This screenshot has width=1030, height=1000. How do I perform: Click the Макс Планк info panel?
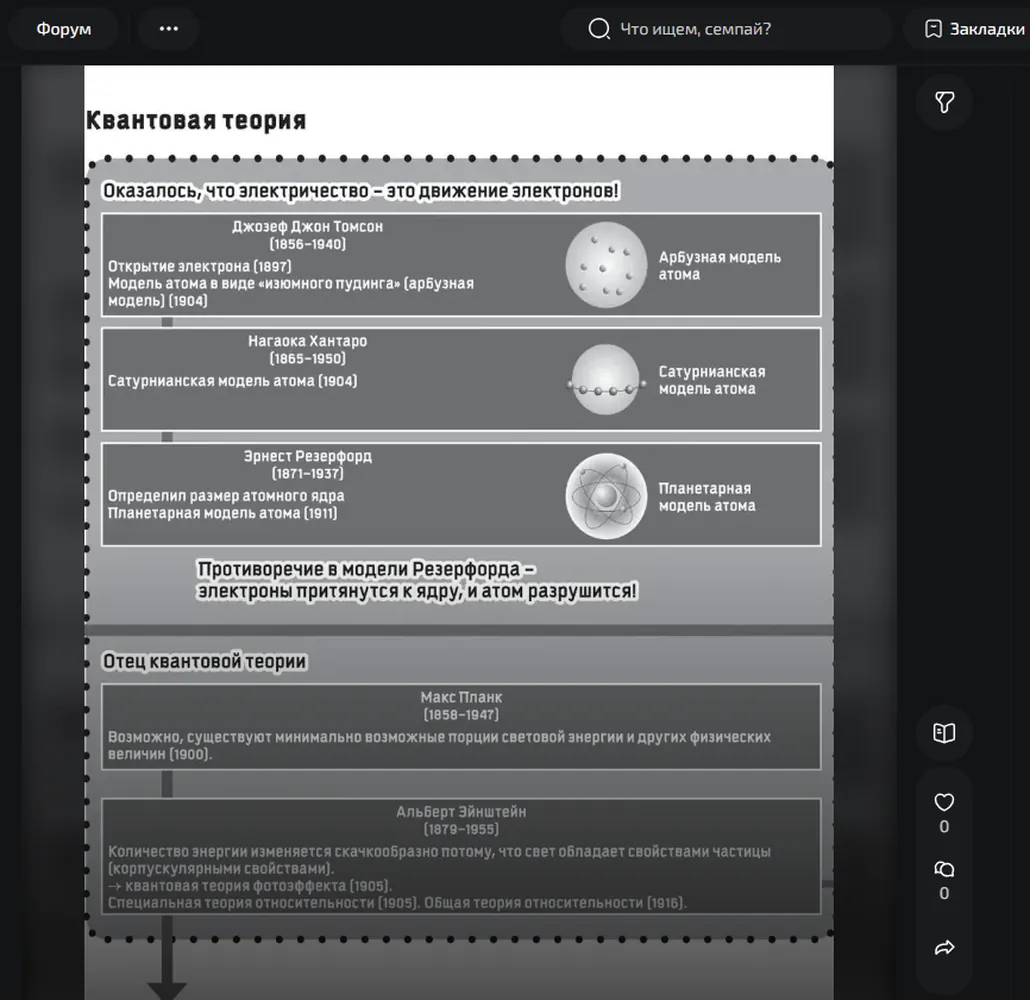[x=461, y=727]
